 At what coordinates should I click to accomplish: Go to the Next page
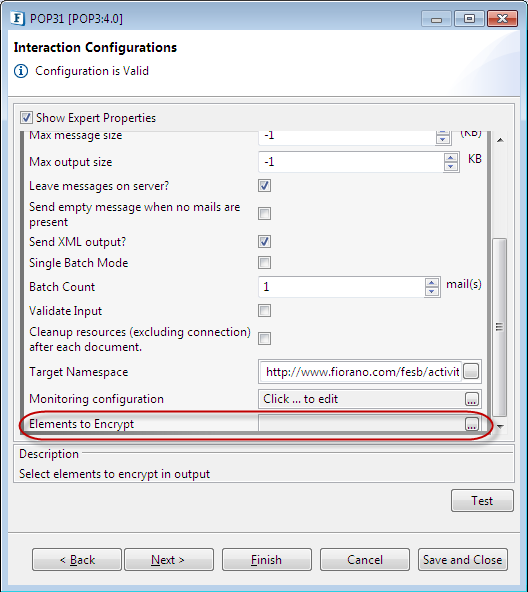click(169, 560)
